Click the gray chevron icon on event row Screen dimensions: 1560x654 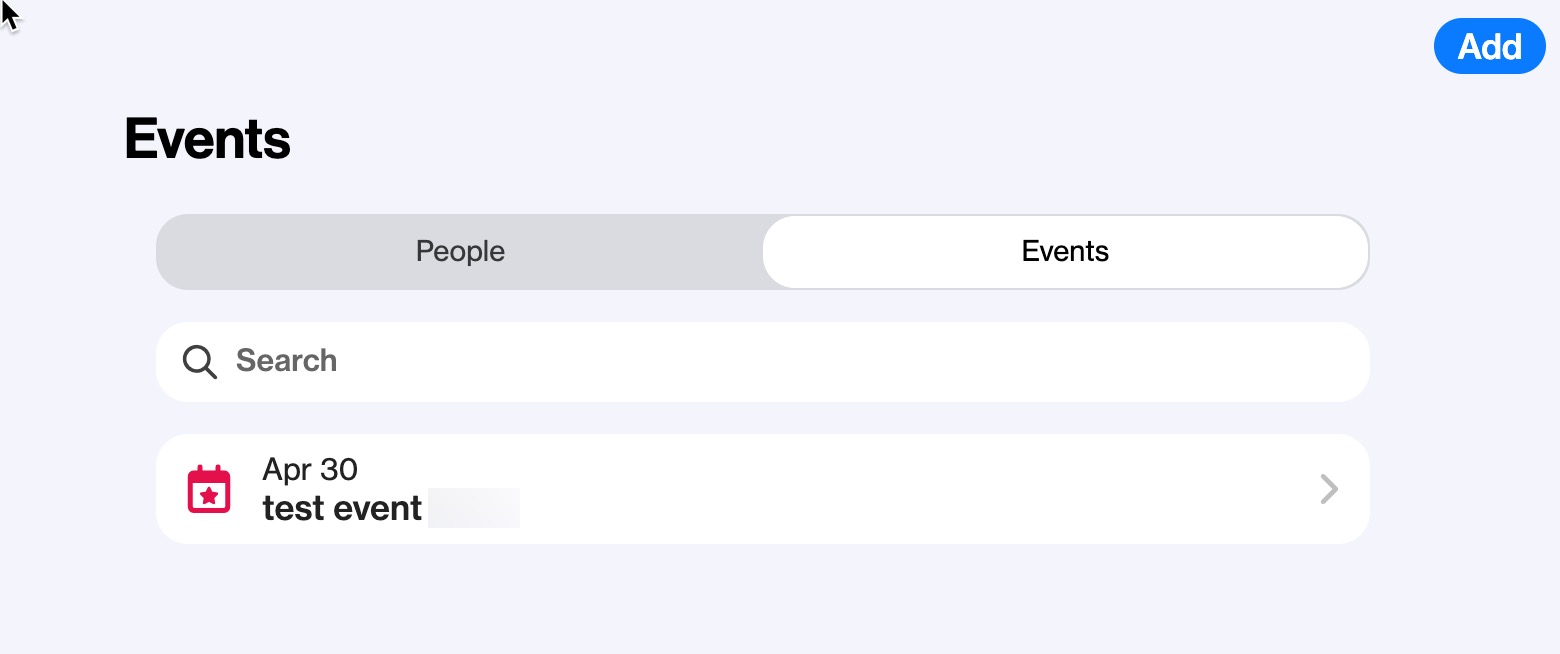1329,489
